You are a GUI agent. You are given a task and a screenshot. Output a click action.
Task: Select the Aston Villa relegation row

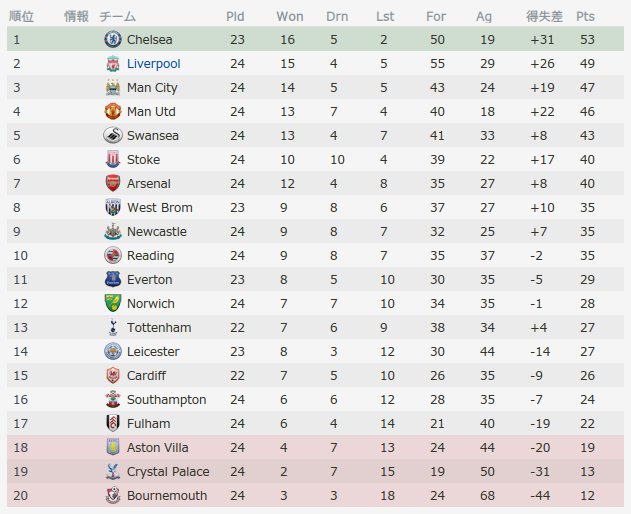click(316, 447)
